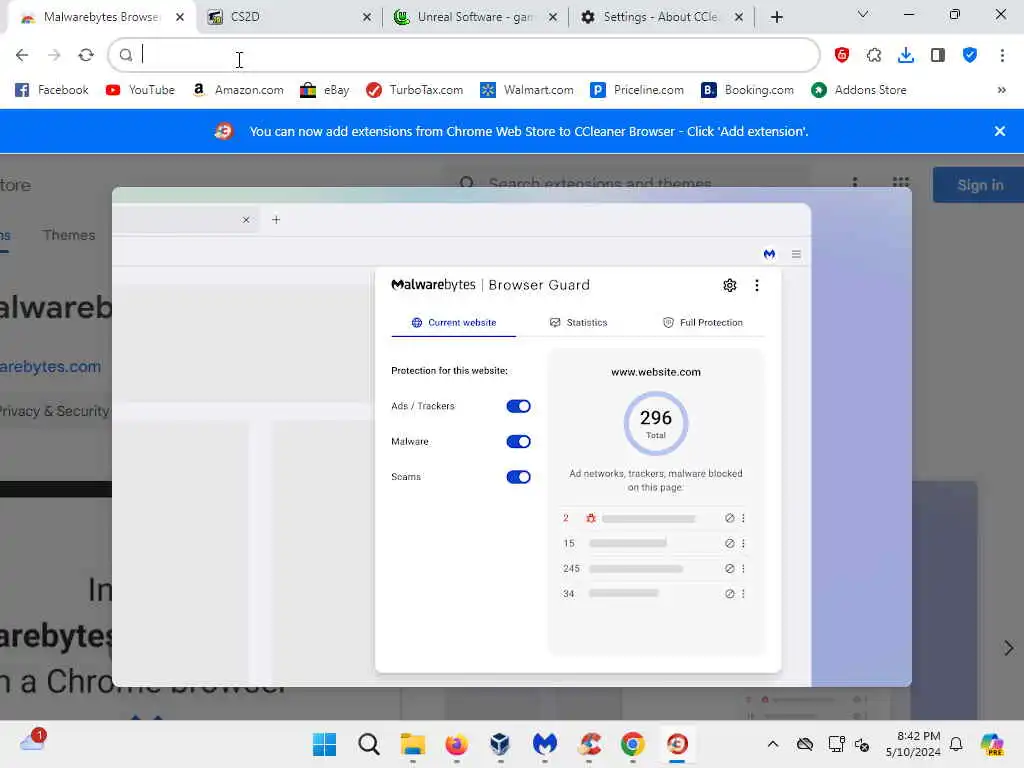1024x768 pixels.
Task: Open the Amazon.com bookmark
Action: (x=238, y=90)
